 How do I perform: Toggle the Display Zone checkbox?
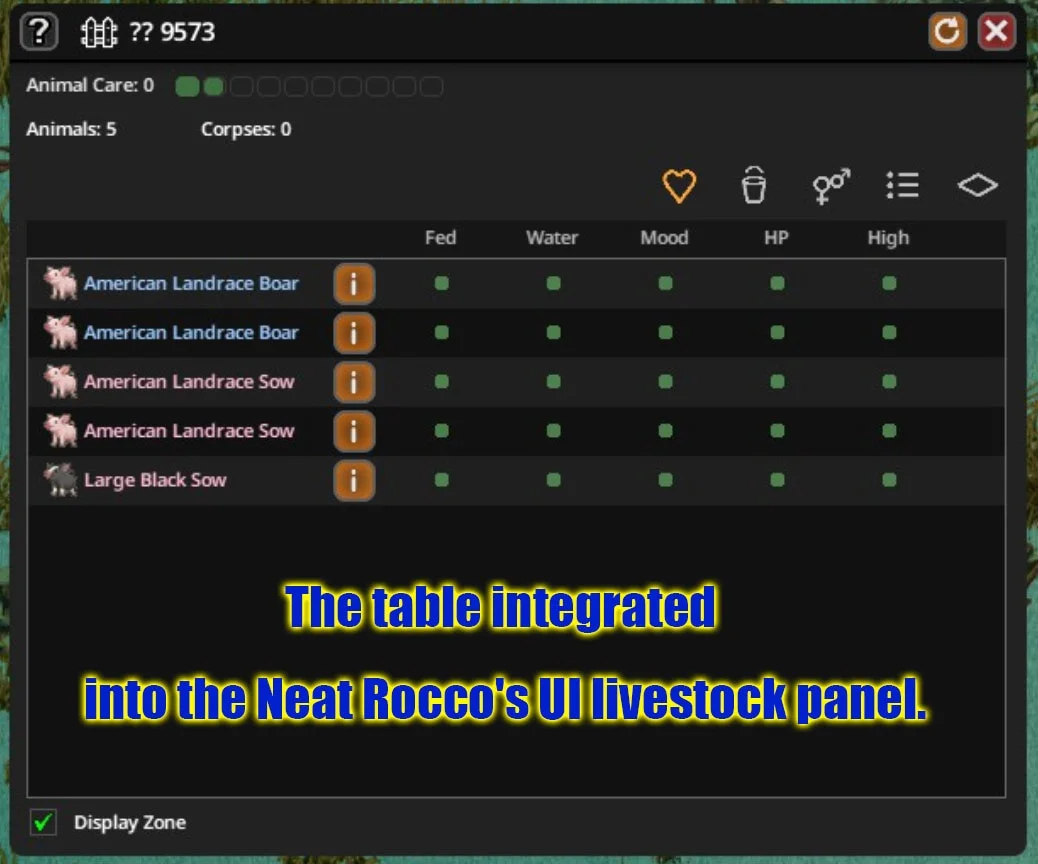click(44, 822)
